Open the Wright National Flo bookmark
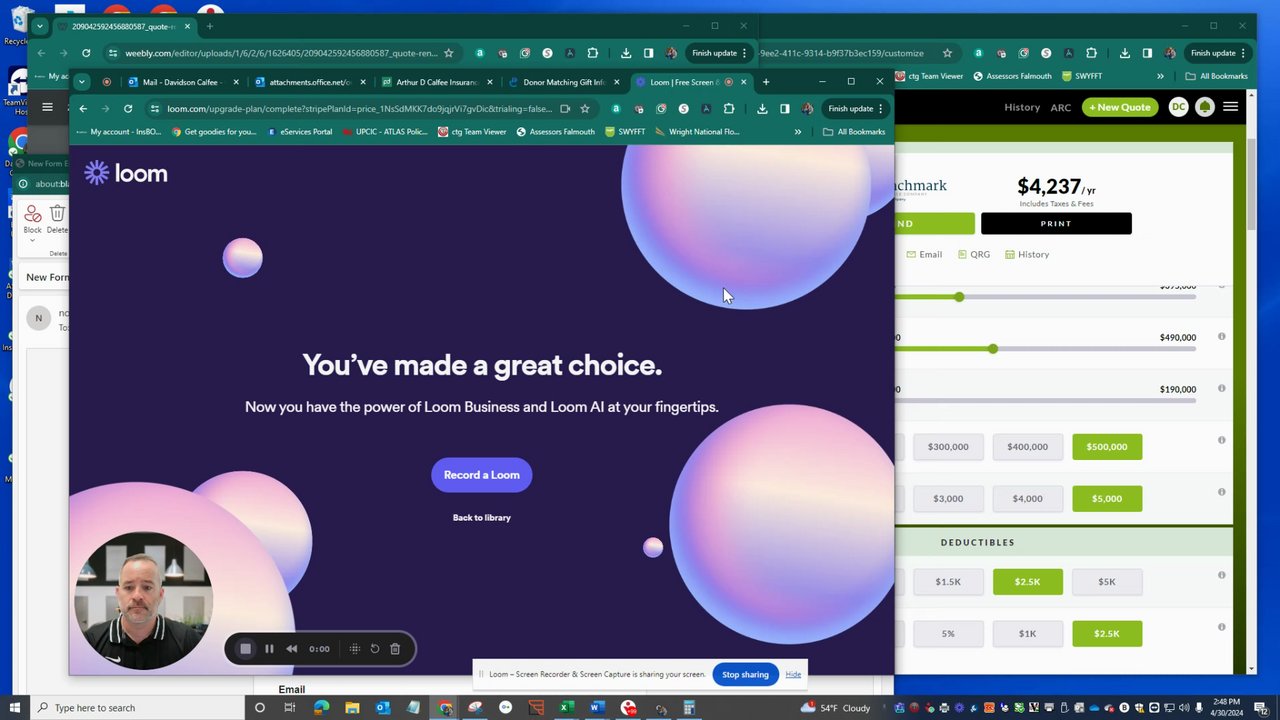The image size is (1280, 720). click(697, 131)
